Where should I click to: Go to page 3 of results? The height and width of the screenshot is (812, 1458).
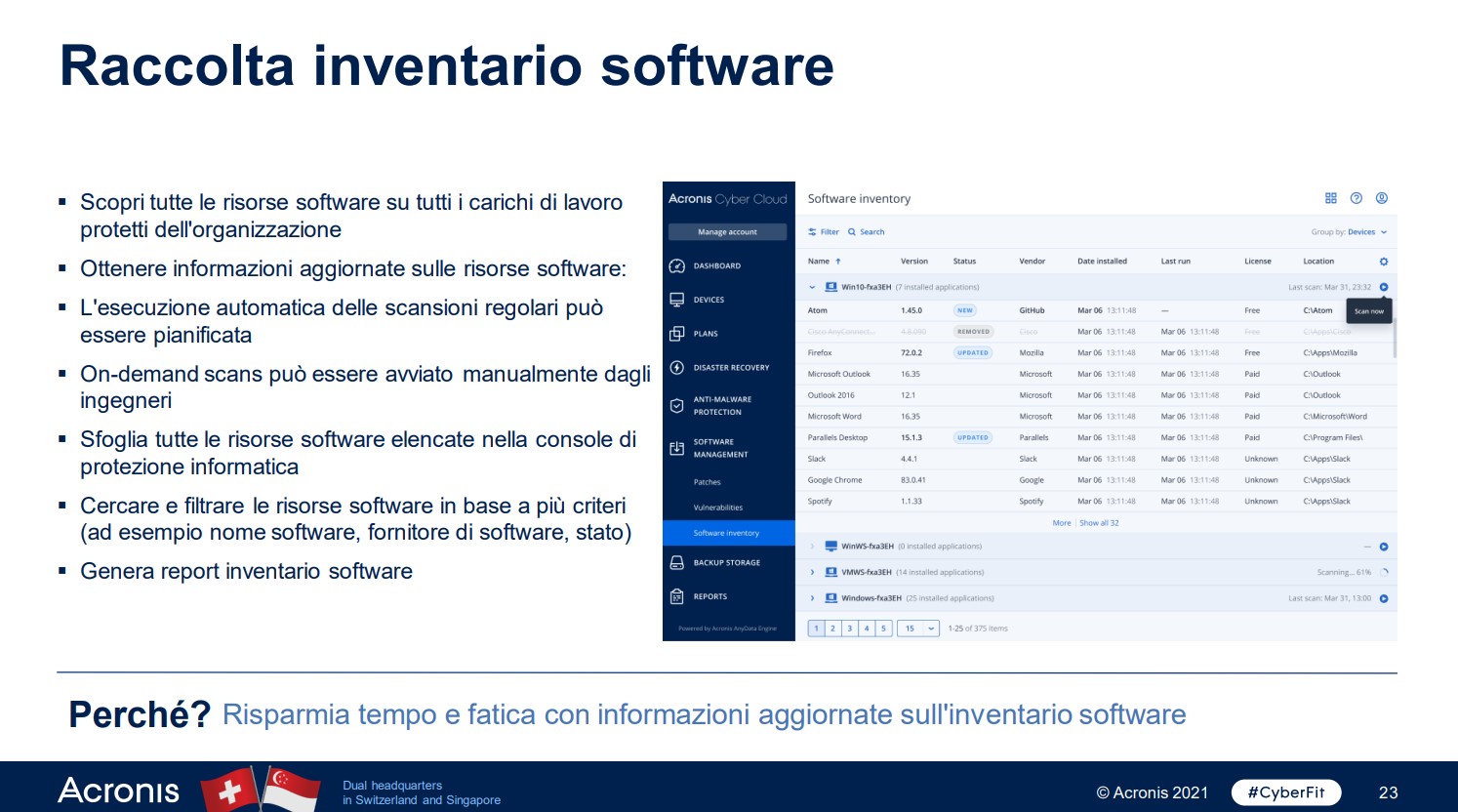click(850, 629)
